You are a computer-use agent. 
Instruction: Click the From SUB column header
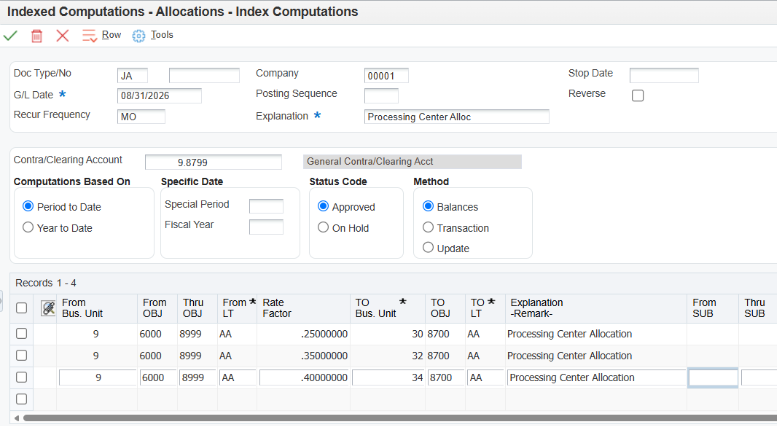tap(713, 308)
